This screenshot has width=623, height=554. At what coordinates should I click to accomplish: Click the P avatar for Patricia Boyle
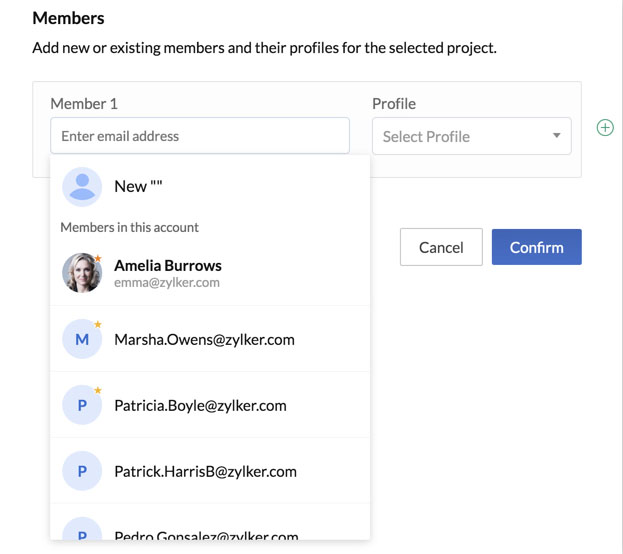pos(82,405)
